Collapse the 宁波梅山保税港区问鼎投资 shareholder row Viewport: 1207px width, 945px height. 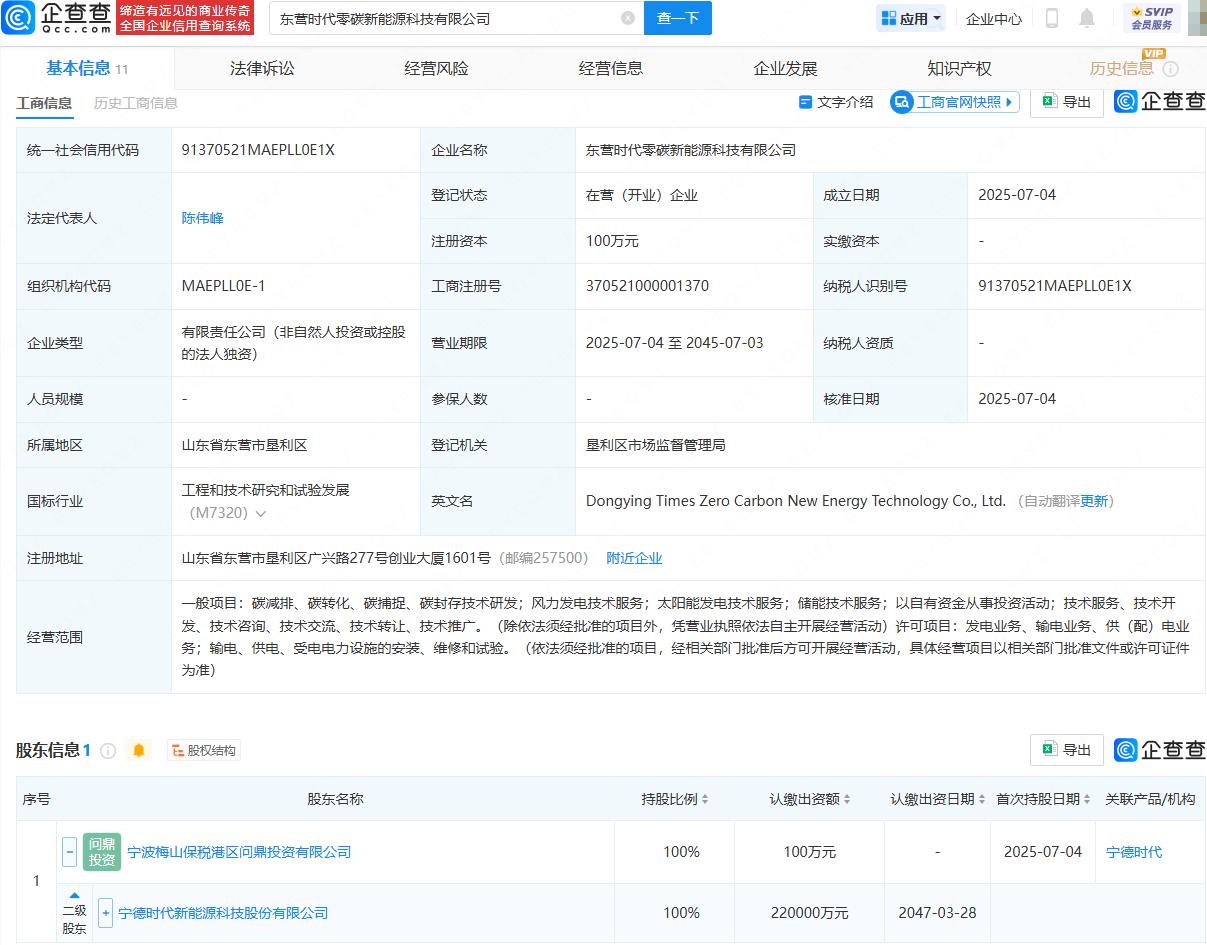click(x=69, y=852)
